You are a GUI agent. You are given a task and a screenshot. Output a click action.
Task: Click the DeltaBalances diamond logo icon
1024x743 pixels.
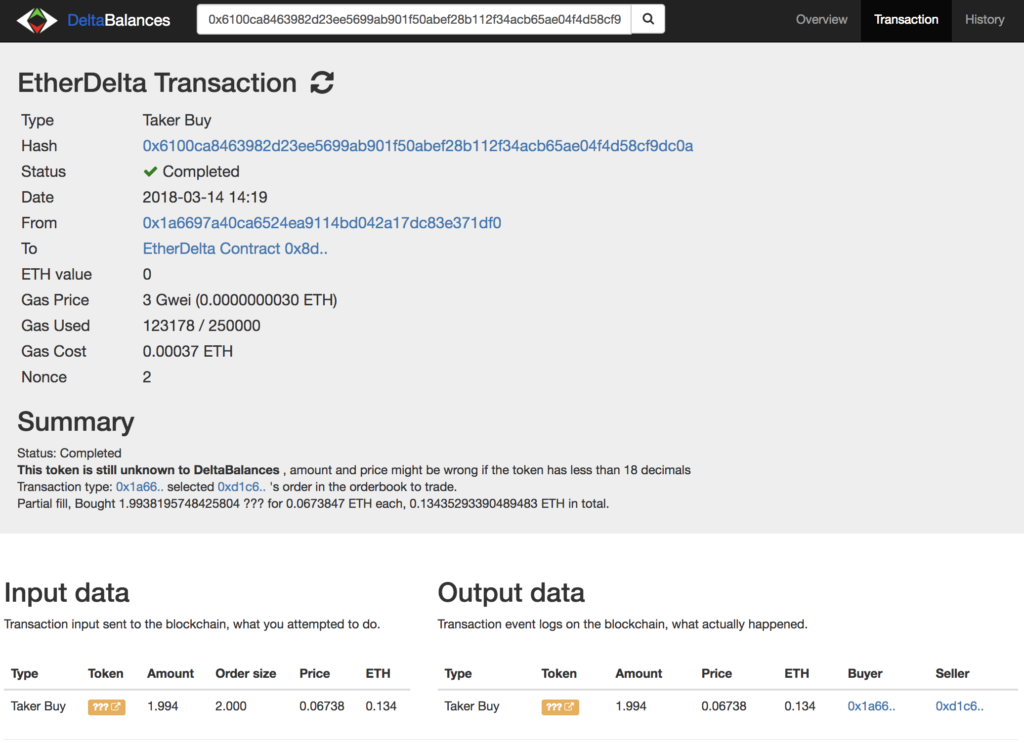(x=37, y=20)
